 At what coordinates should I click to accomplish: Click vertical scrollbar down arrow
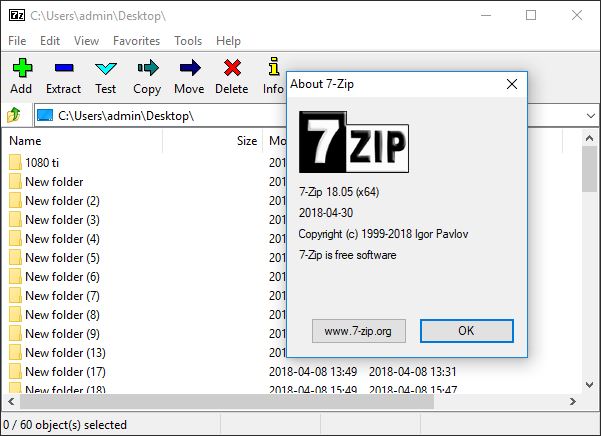(590, 384)
